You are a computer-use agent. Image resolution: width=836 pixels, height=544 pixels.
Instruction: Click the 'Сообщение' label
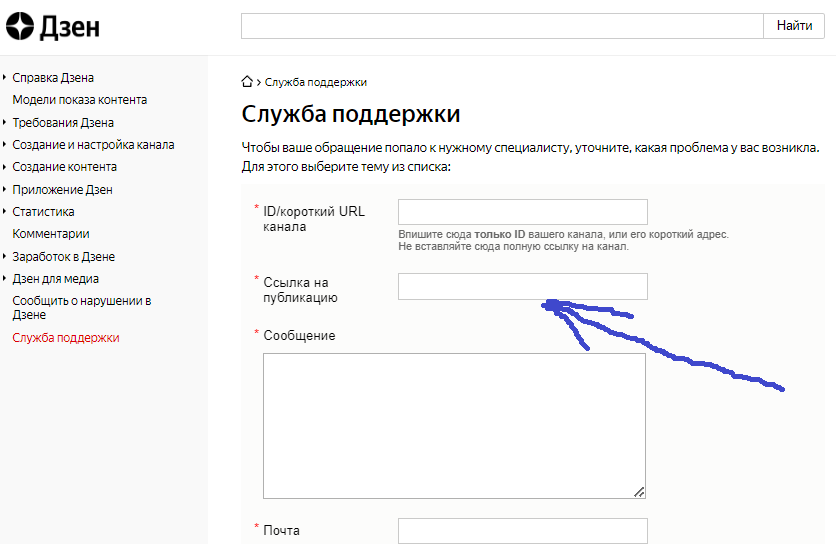299,335
